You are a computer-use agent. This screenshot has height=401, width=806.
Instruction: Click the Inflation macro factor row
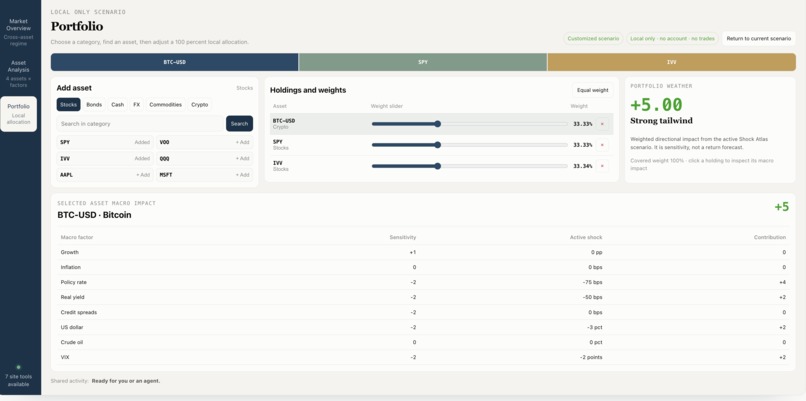(x=423, y=267)
